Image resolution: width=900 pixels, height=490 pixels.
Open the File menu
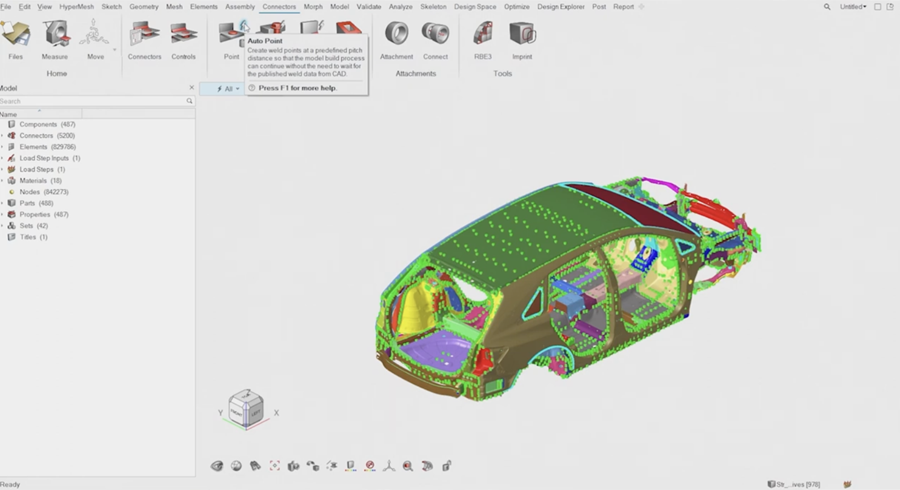tap(6, 7)
